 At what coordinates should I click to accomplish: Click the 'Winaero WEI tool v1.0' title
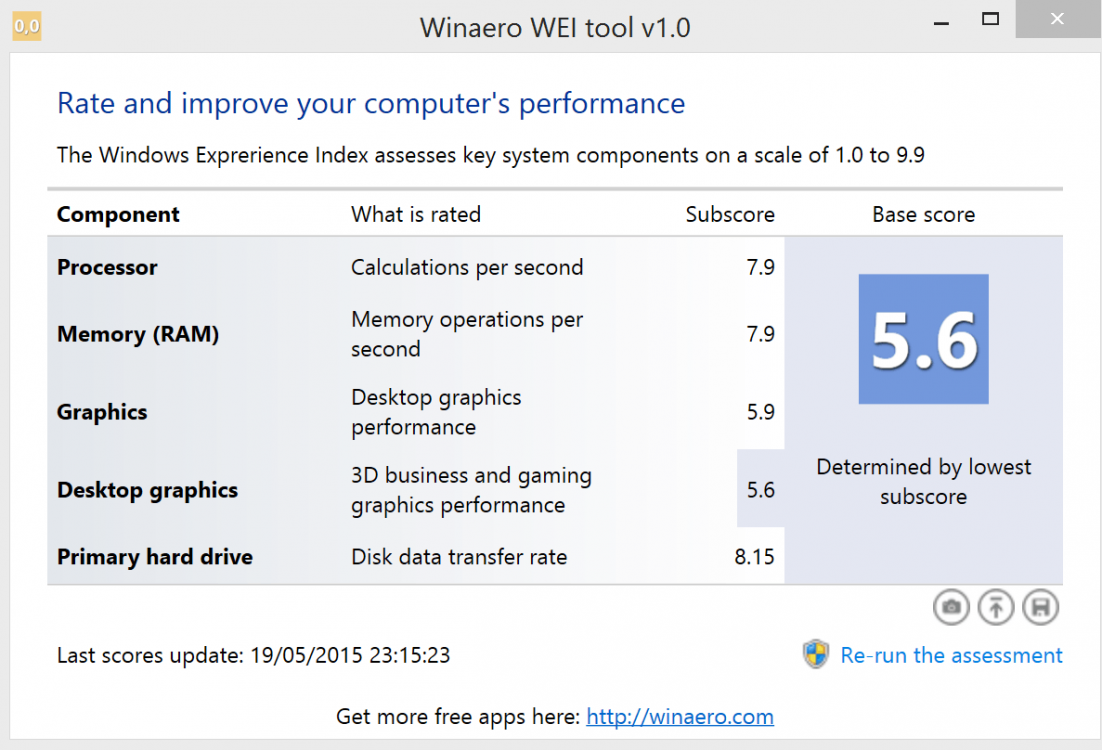pos(555,28)
